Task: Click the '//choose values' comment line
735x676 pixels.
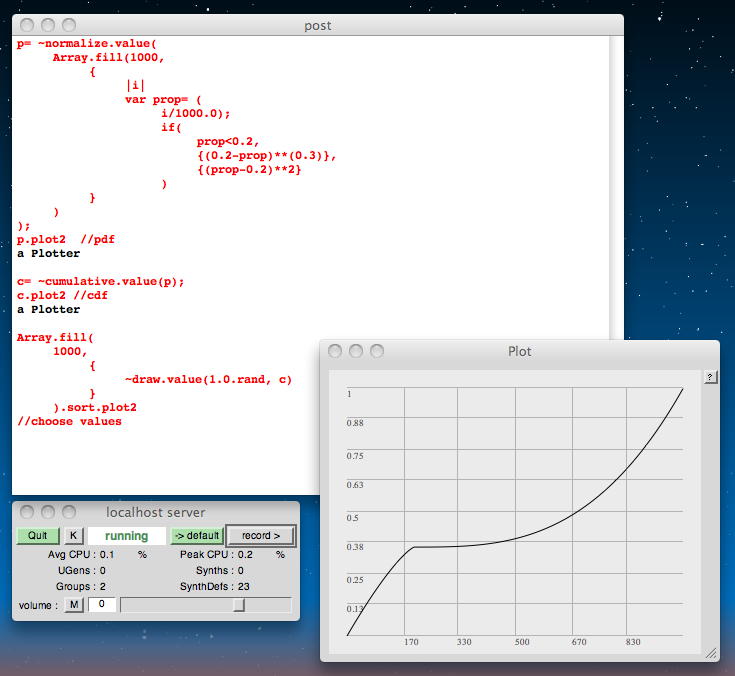Action: (x=69, y=422)
